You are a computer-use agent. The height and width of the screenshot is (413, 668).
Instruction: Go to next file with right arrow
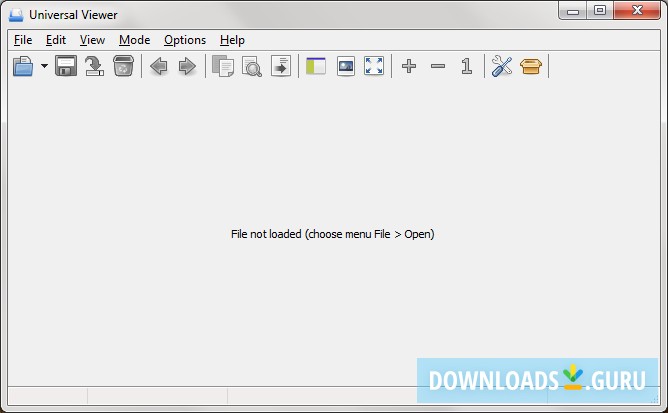point(187,66)
